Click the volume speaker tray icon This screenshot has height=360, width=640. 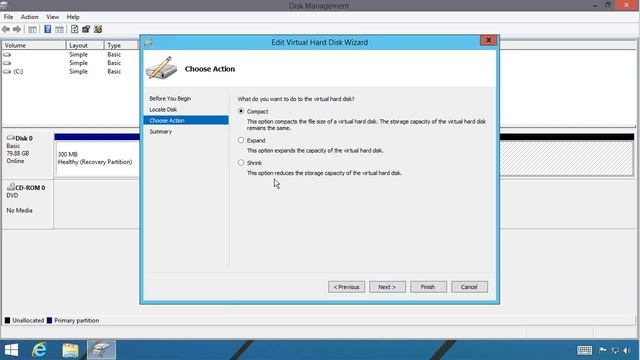pos(627,350)
